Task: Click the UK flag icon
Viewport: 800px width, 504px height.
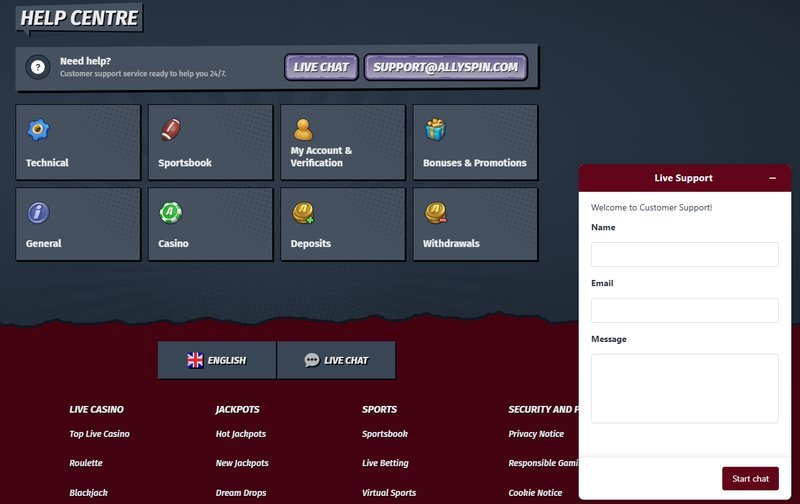Action: click(195, 360)
